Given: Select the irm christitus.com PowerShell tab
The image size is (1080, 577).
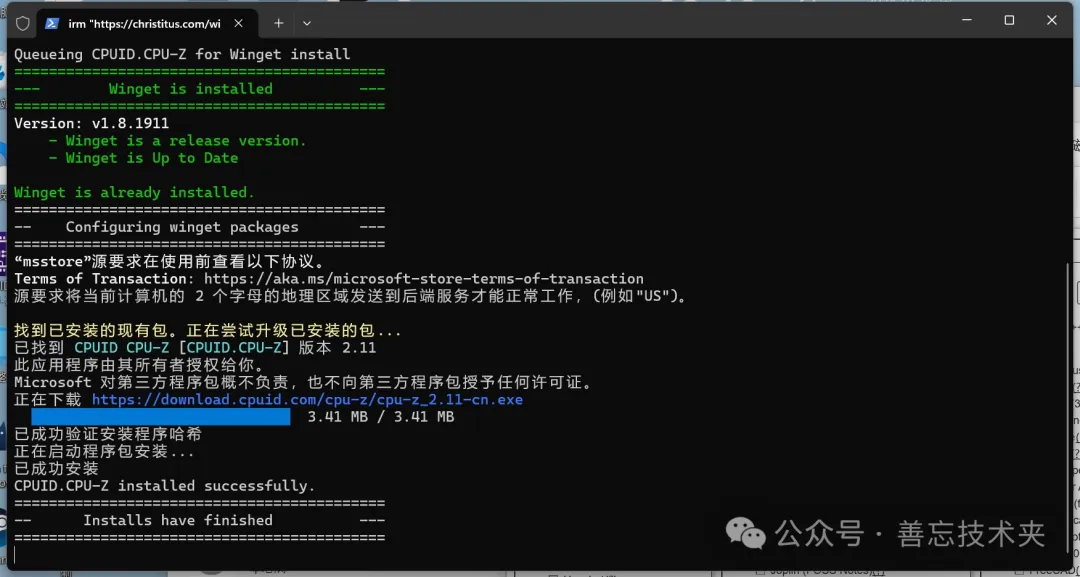Looking at the screenshot, I should tap(145, 23).
